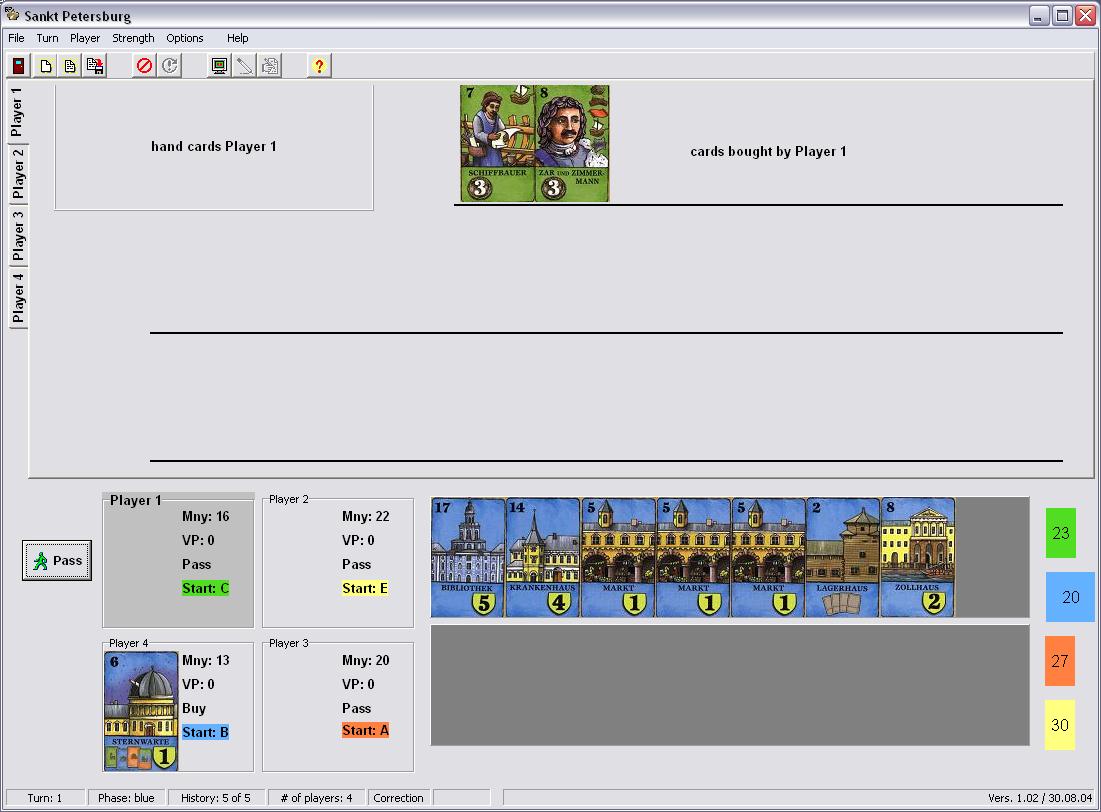Screen dimensions: 1101x812
Task: Click the 'hand cards Player 1' area
Action: (214, 147)
